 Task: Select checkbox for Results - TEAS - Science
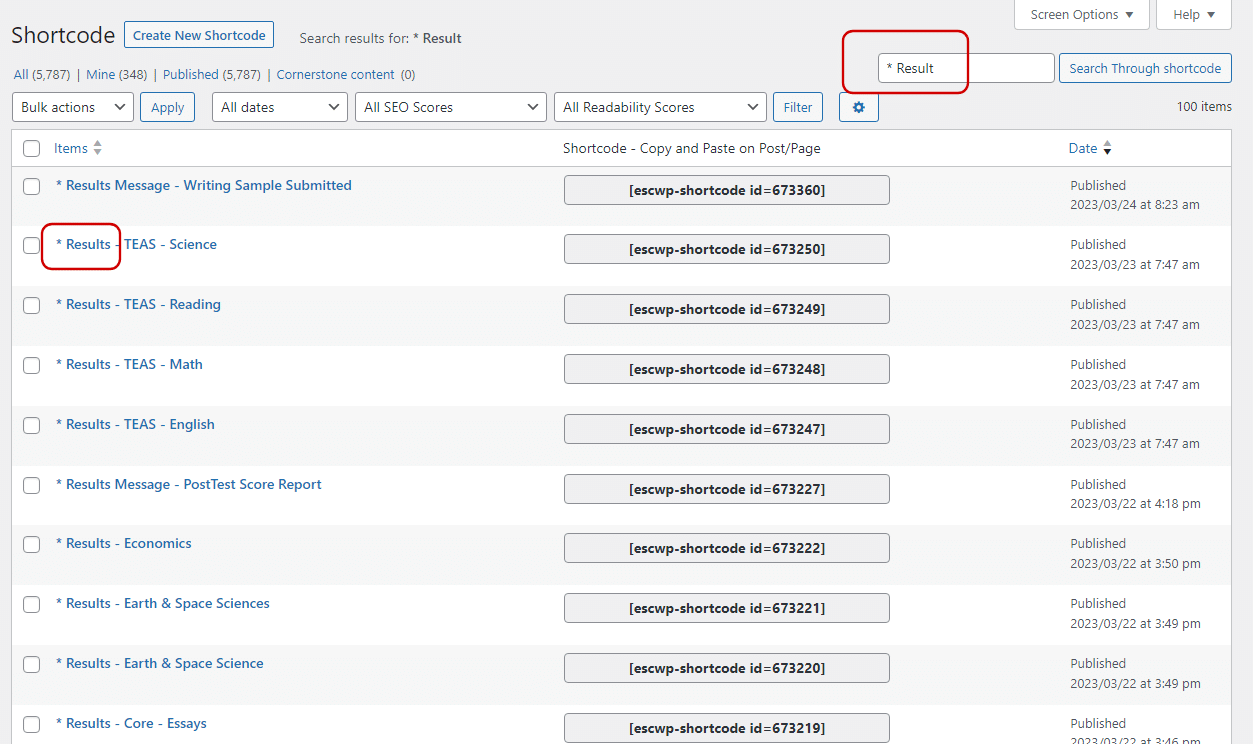pos(32,245)
